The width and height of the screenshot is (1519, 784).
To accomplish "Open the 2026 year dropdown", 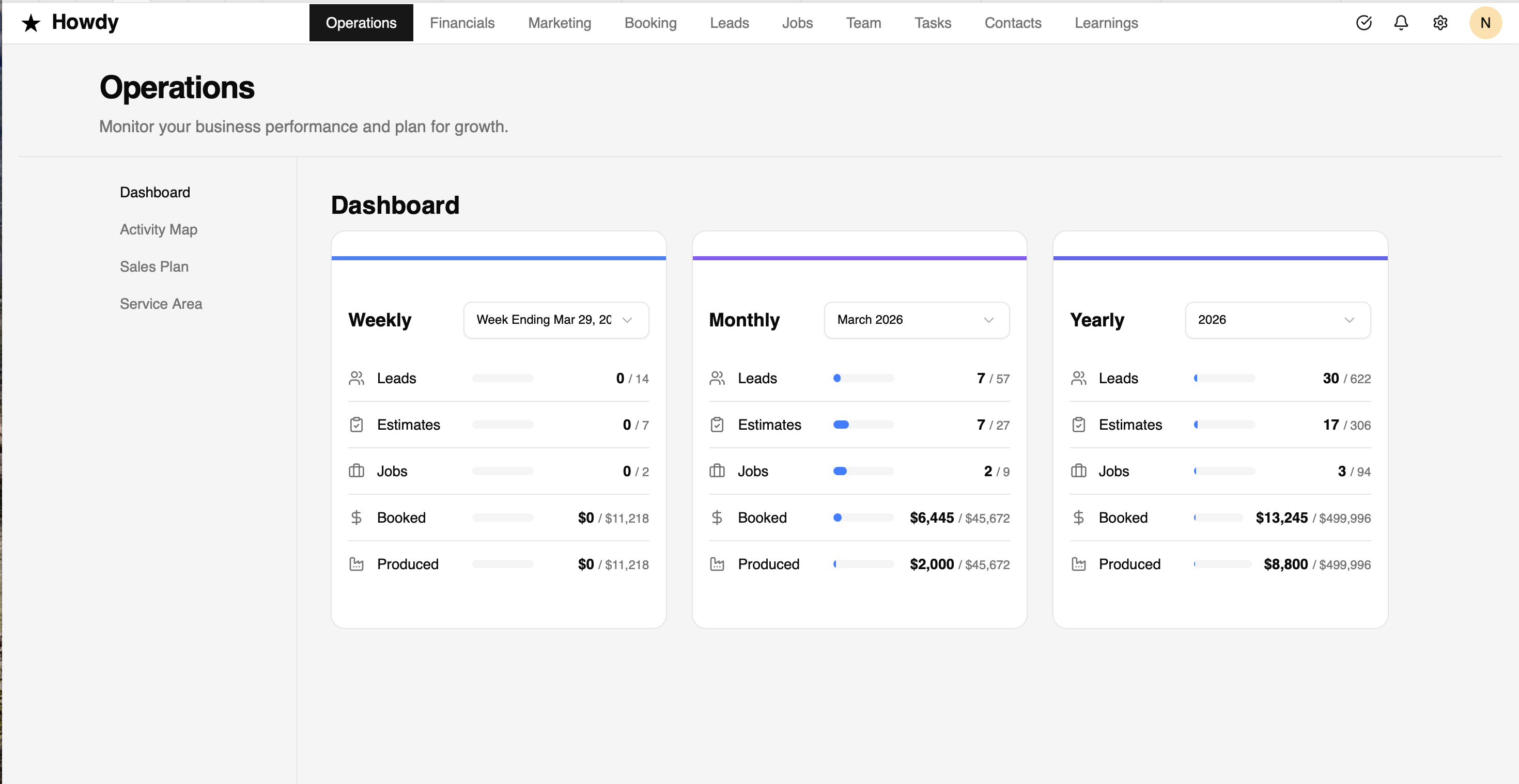I will click(x=1277, y=320).
